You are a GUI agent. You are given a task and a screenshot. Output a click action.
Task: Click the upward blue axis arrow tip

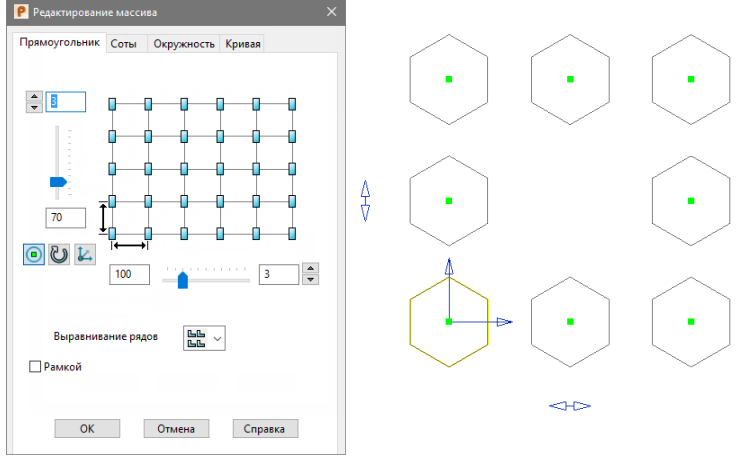[449, 266]
